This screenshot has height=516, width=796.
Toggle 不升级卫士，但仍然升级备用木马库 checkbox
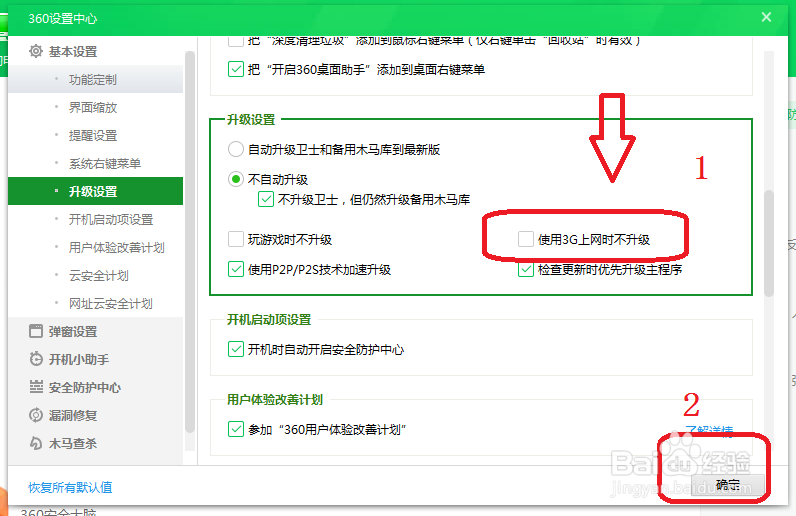tap(266, 199)
